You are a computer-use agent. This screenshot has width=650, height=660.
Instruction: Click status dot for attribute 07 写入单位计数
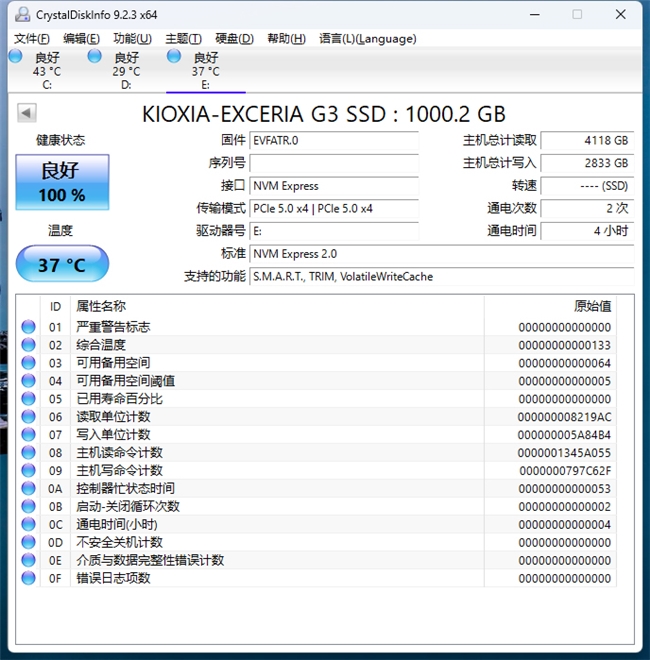click(28, 434)
